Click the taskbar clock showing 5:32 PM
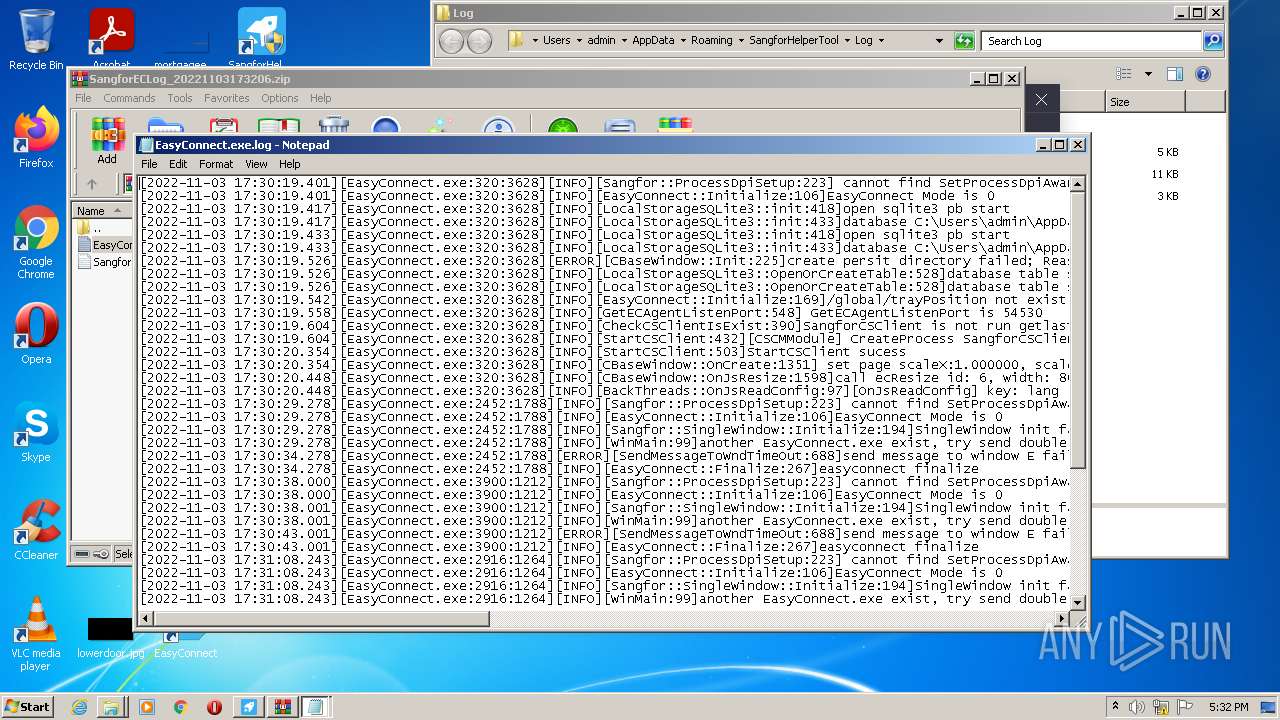1280x720 pixels. pos(1228,707)
